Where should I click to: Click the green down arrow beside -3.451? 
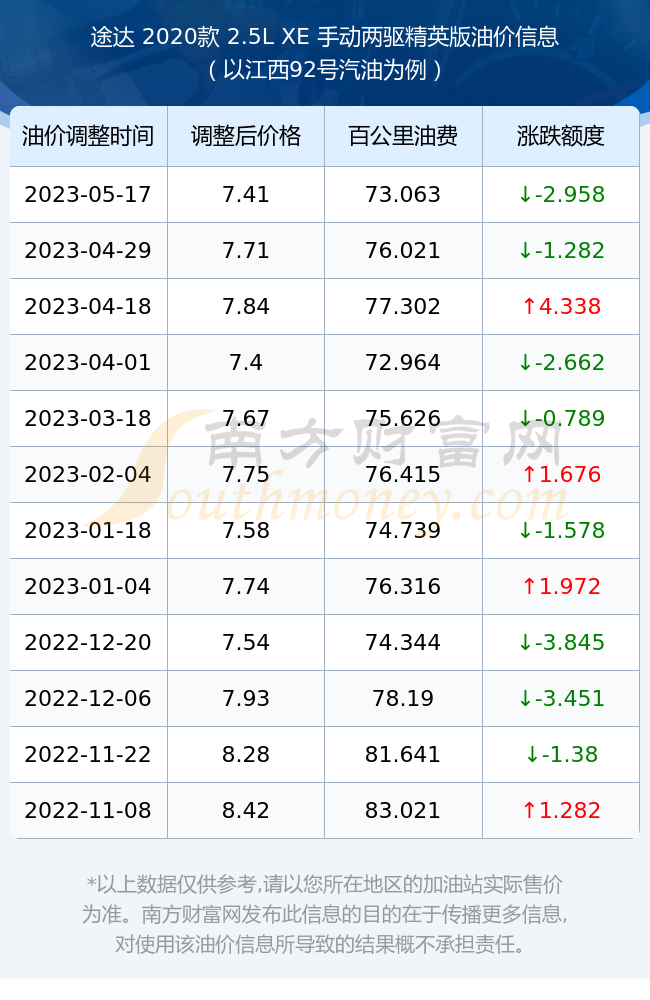tap(525, 698)
